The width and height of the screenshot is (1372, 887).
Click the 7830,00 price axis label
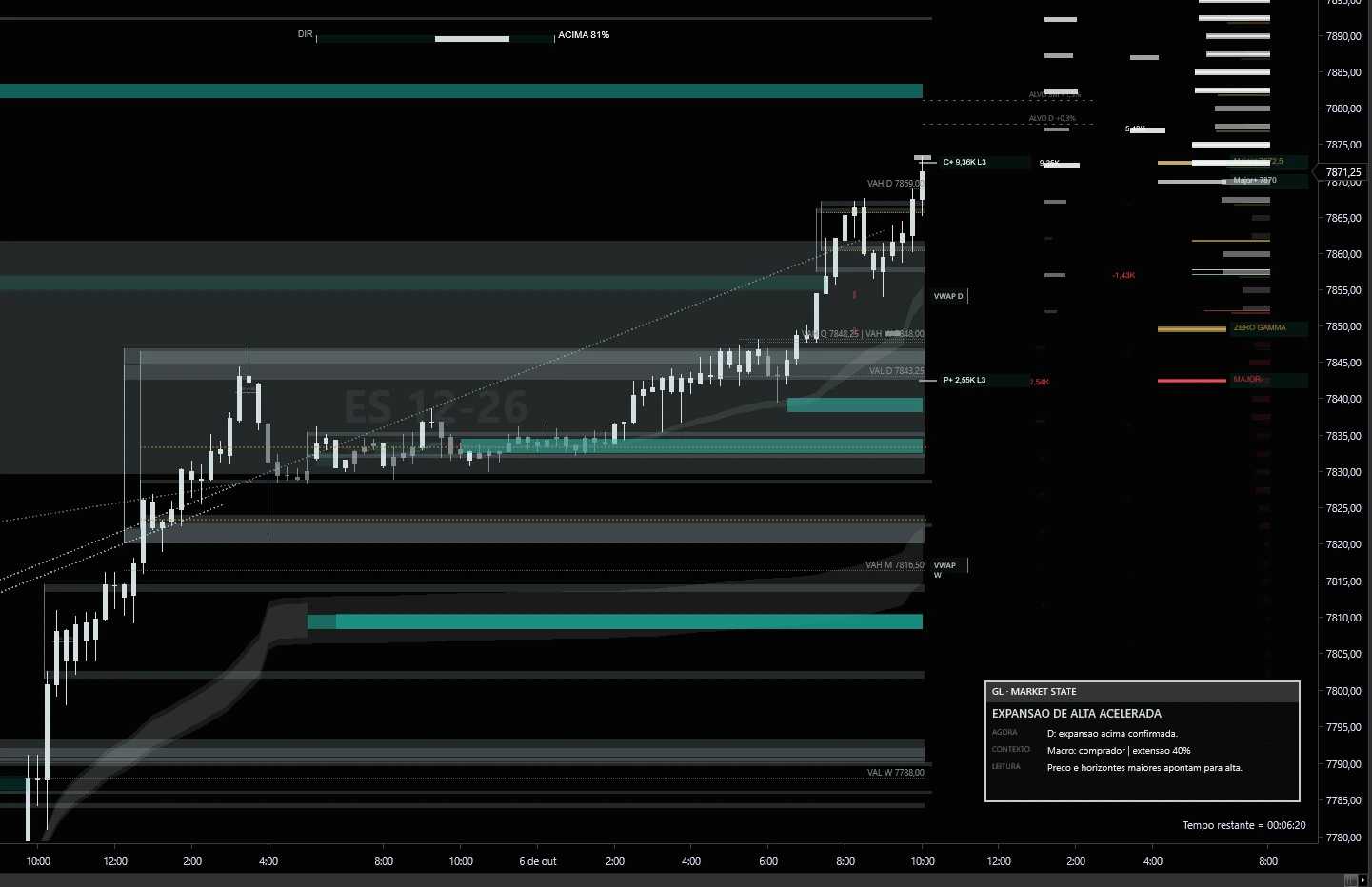(1343, 472)
